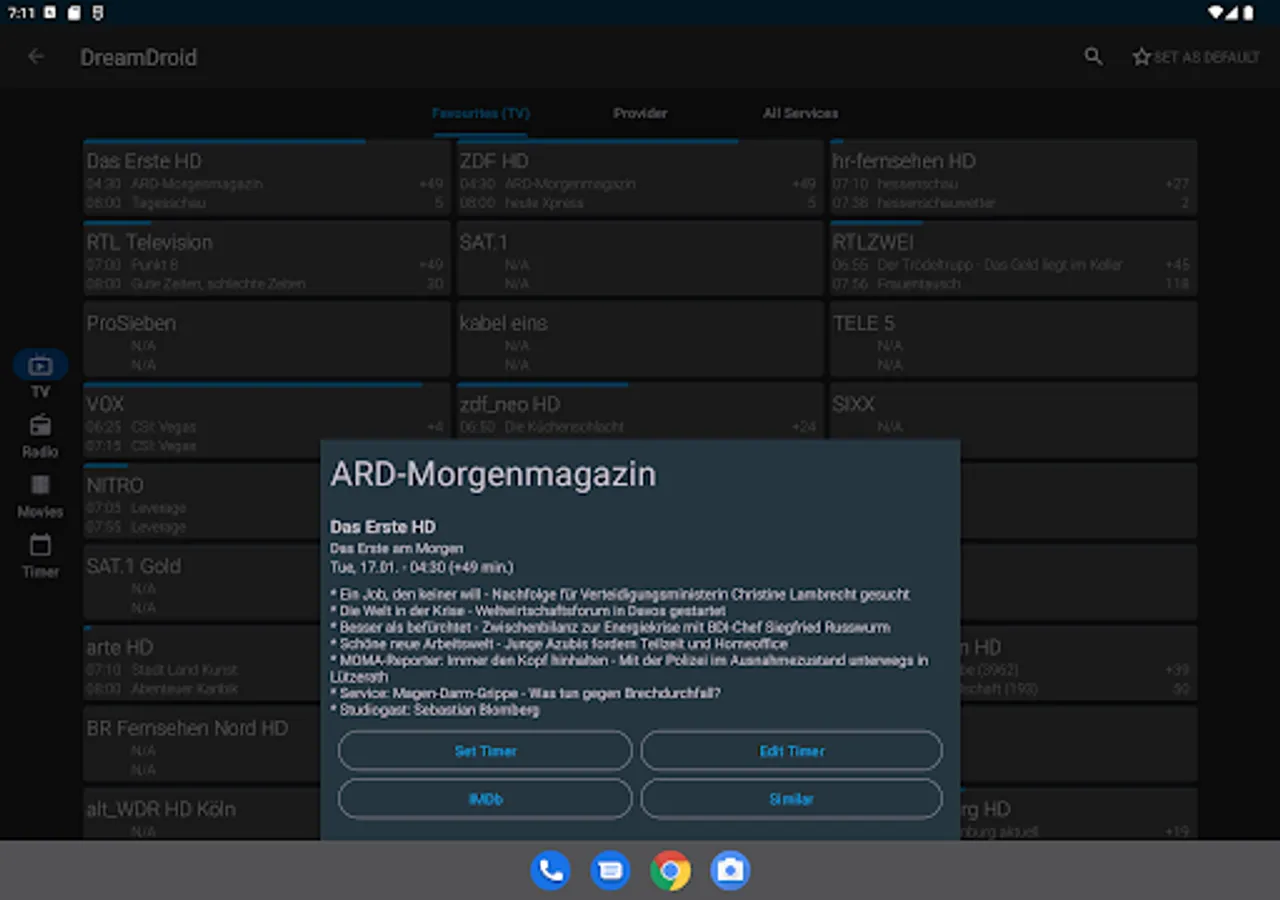Click the DreamDroid app title
The width and height of the screenshot is (1280, 900).
(139, 57)
